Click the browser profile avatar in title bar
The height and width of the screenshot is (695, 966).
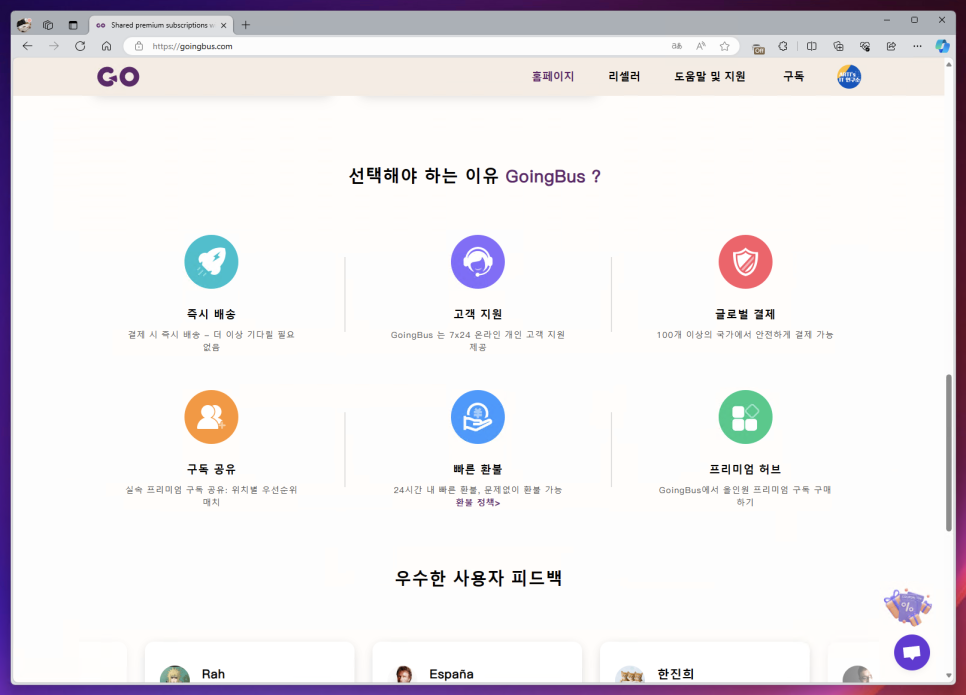click(24, 25)
